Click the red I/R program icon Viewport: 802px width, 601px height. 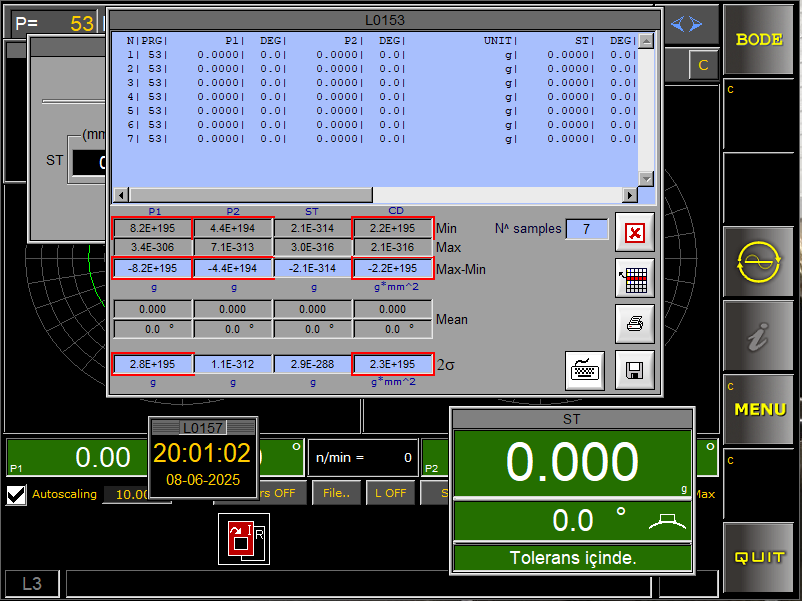coord(244,539)
